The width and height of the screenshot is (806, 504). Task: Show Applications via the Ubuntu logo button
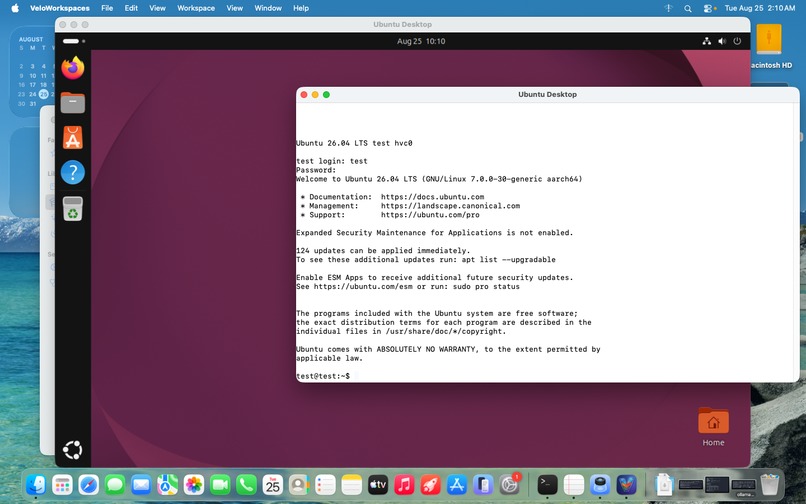[x=72, y=449]
